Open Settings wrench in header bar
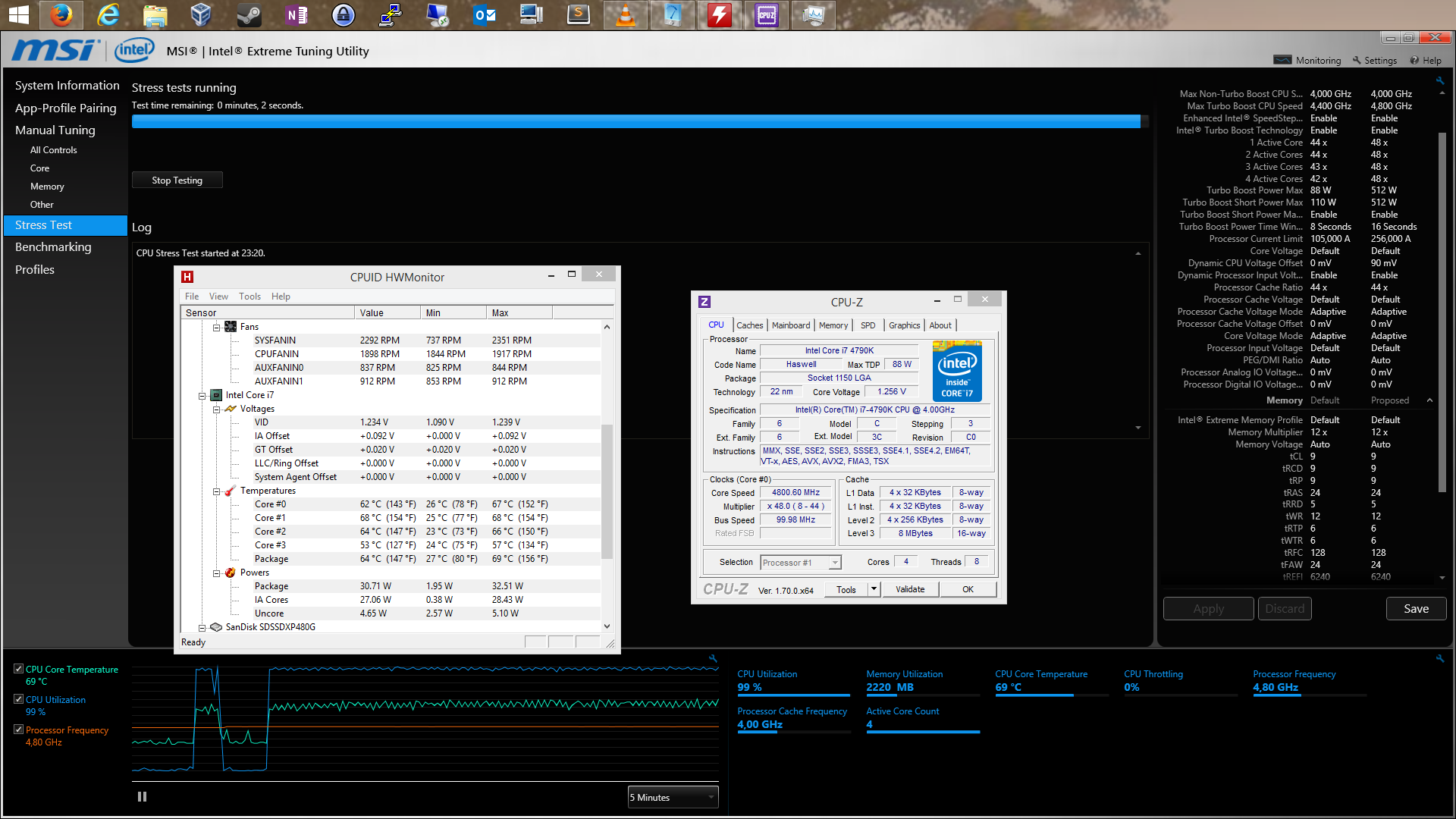Screen dimensions: 1456x819 tap(1357, 60)
